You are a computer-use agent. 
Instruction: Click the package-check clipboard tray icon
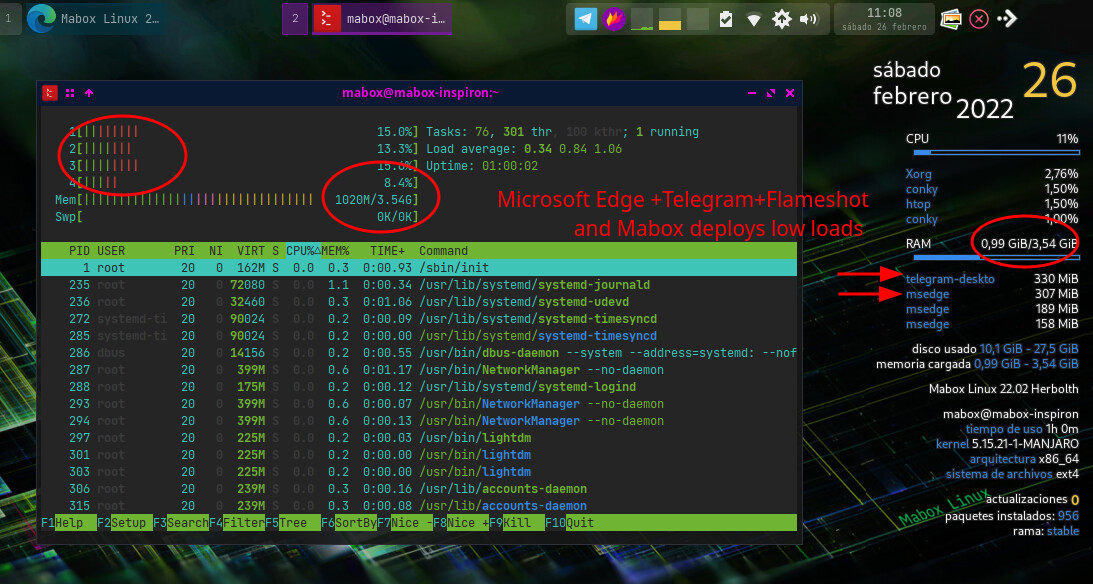[725, 17]
